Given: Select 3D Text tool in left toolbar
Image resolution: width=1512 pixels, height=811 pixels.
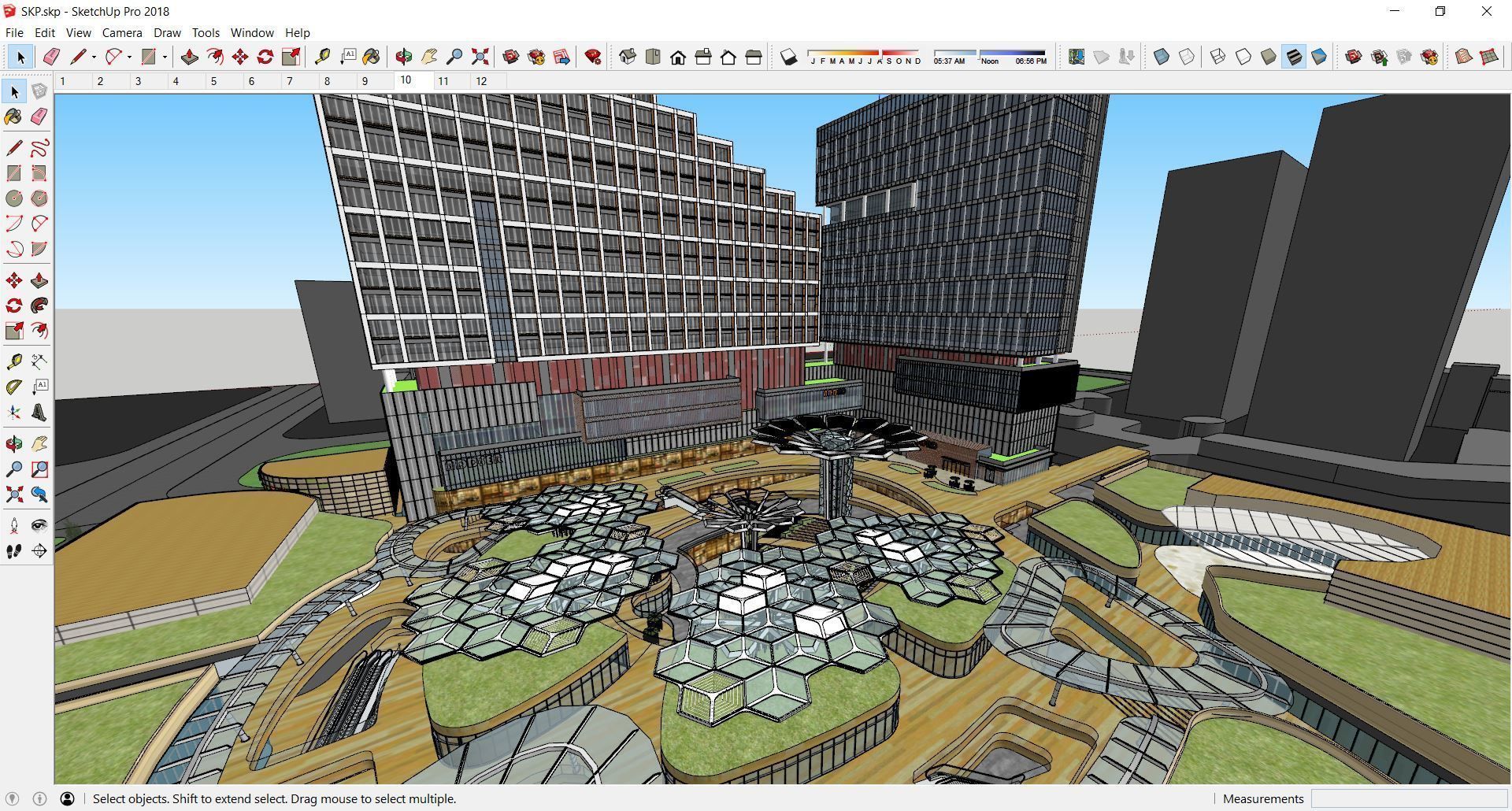Looking at the screenshot, I should coord(39,413).
